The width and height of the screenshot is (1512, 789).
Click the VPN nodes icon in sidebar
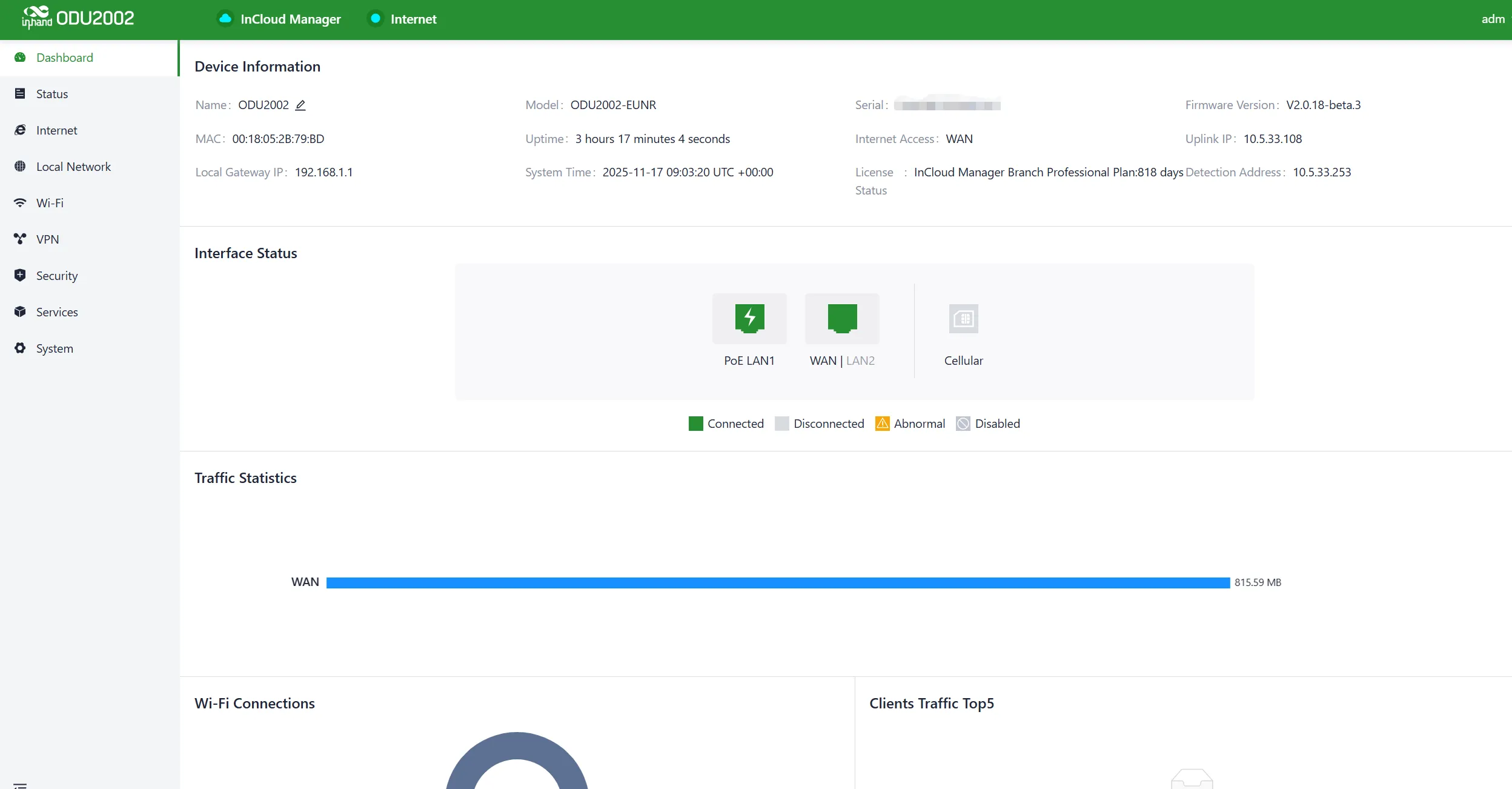tap(20, 239)
